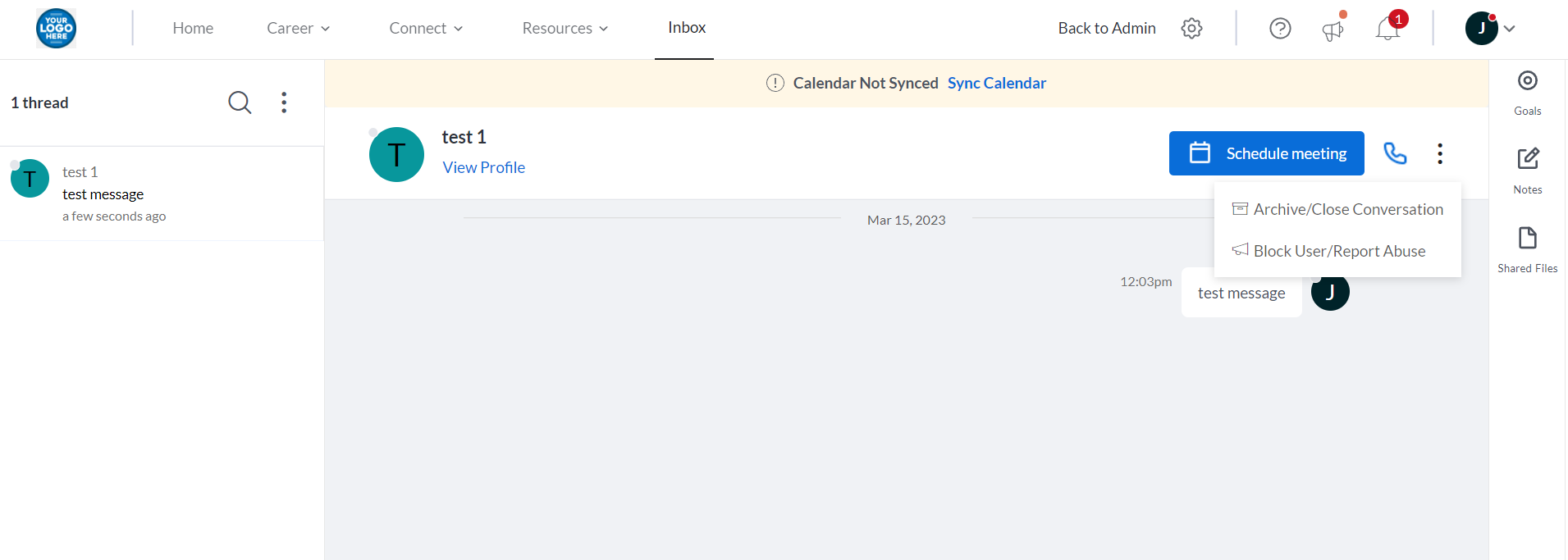Start a phone call icon
This screenshot has height=560, width=1568.
pos(1395,153)
